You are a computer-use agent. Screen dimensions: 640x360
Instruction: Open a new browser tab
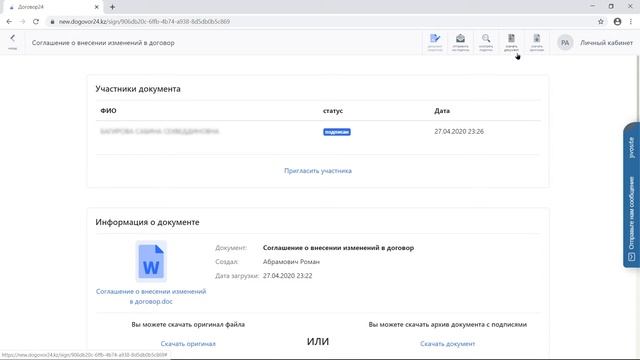(x=112, y=7)
